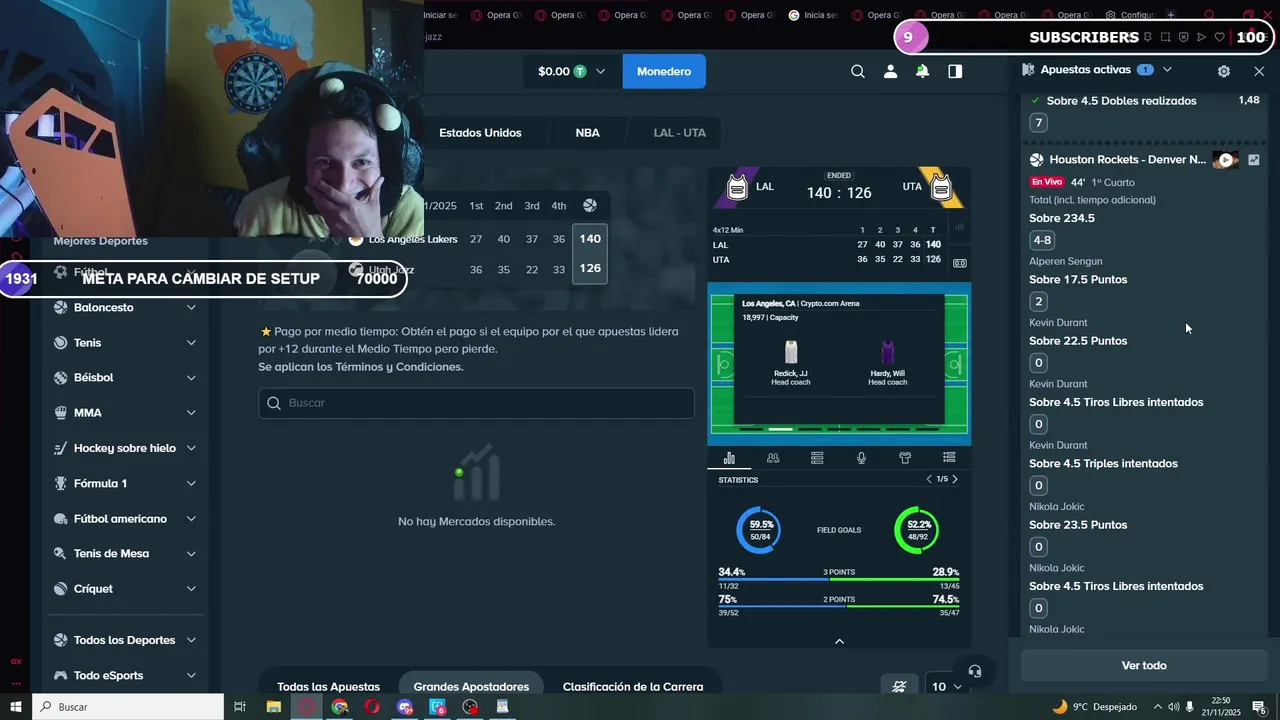Toggle the hidden odds icon in bets footer

tap(899, 686)
